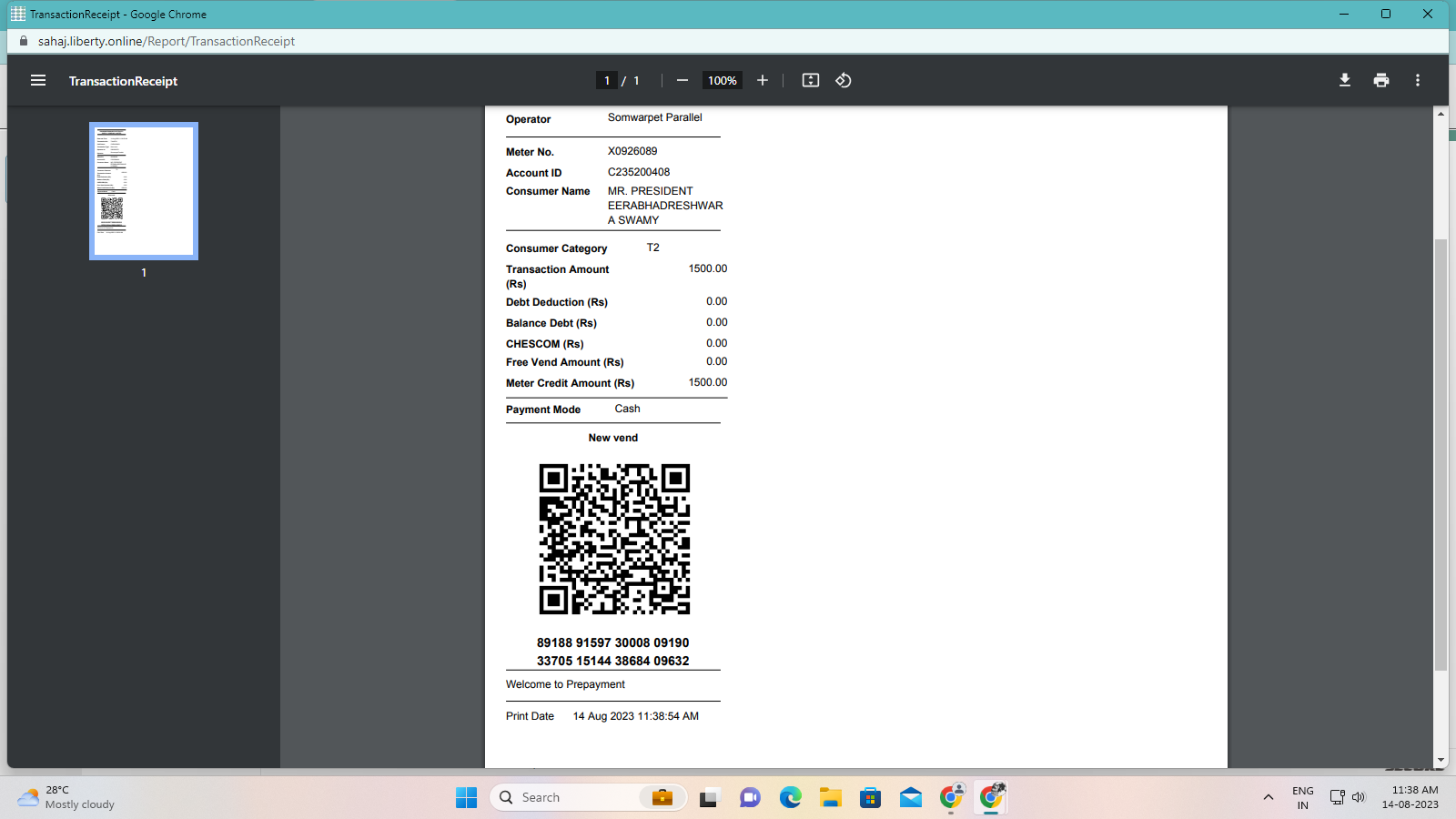Click the taskbar Search box
This screenshot has height=819, width=1456.
tap(588, 797)
